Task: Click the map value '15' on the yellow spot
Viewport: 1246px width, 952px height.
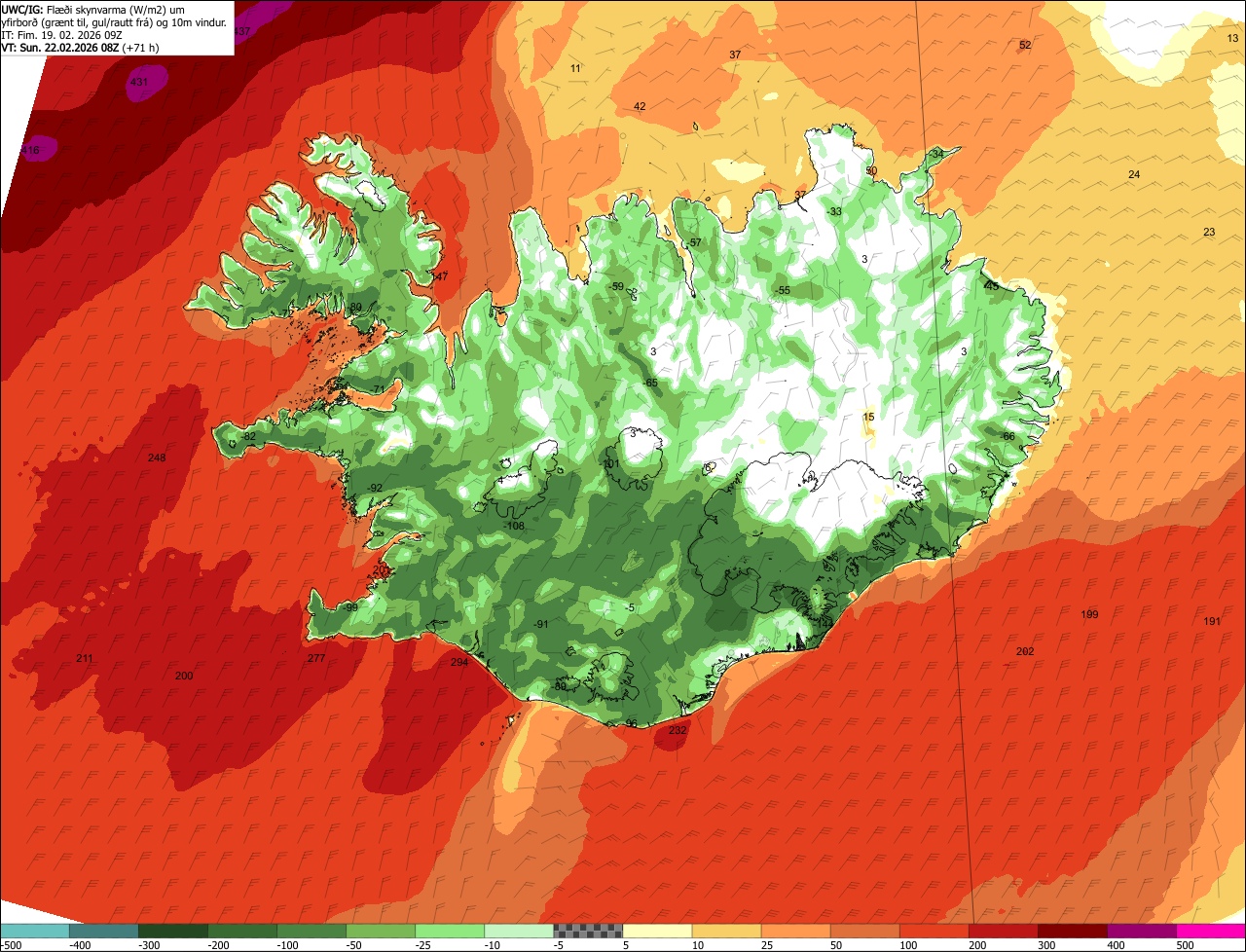Action: click(x=869, y=417)
